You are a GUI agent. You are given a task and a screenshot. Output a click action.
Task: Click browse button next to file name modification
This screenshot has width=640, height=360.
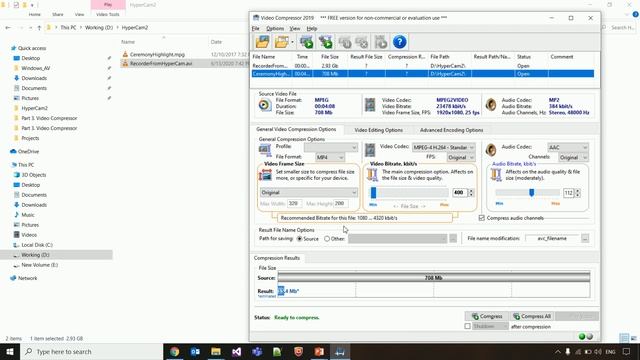(x=585, y=238)
